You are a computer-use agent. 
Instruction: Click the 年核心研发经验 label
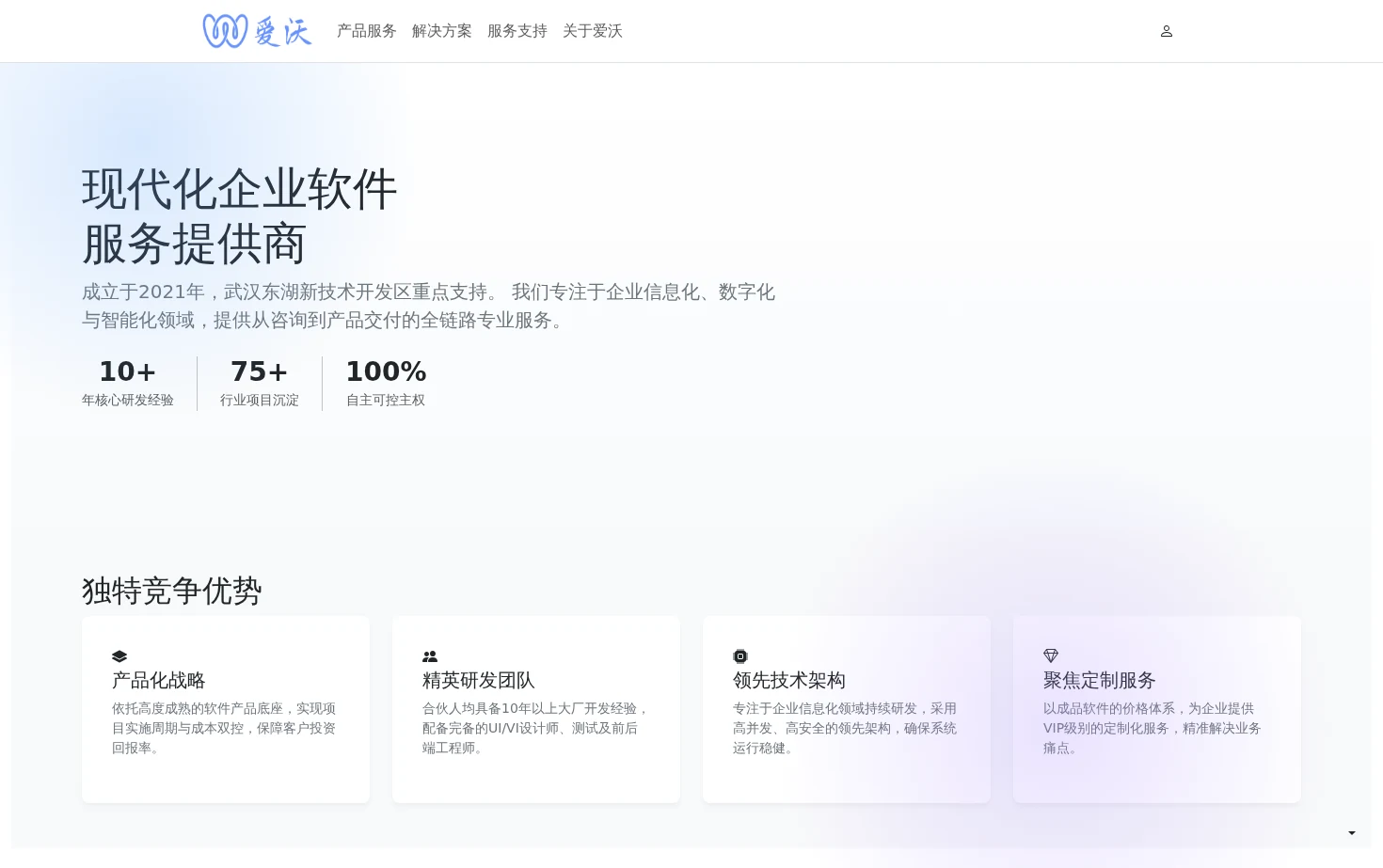[128, 401]
